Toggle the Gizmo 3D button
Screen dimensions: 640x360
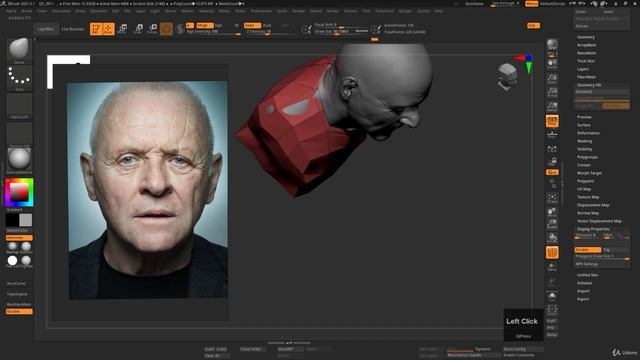pyautogui.click(x=166, y=29)
